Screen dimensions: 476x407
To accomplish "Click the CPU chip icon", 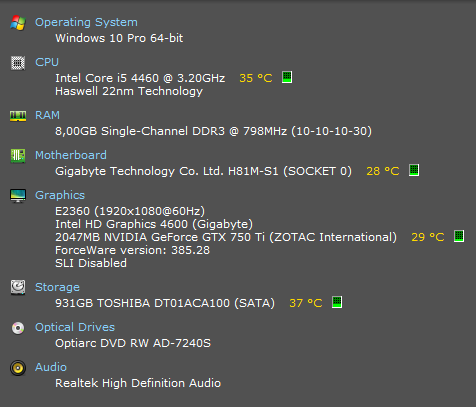I will (18, 63).
